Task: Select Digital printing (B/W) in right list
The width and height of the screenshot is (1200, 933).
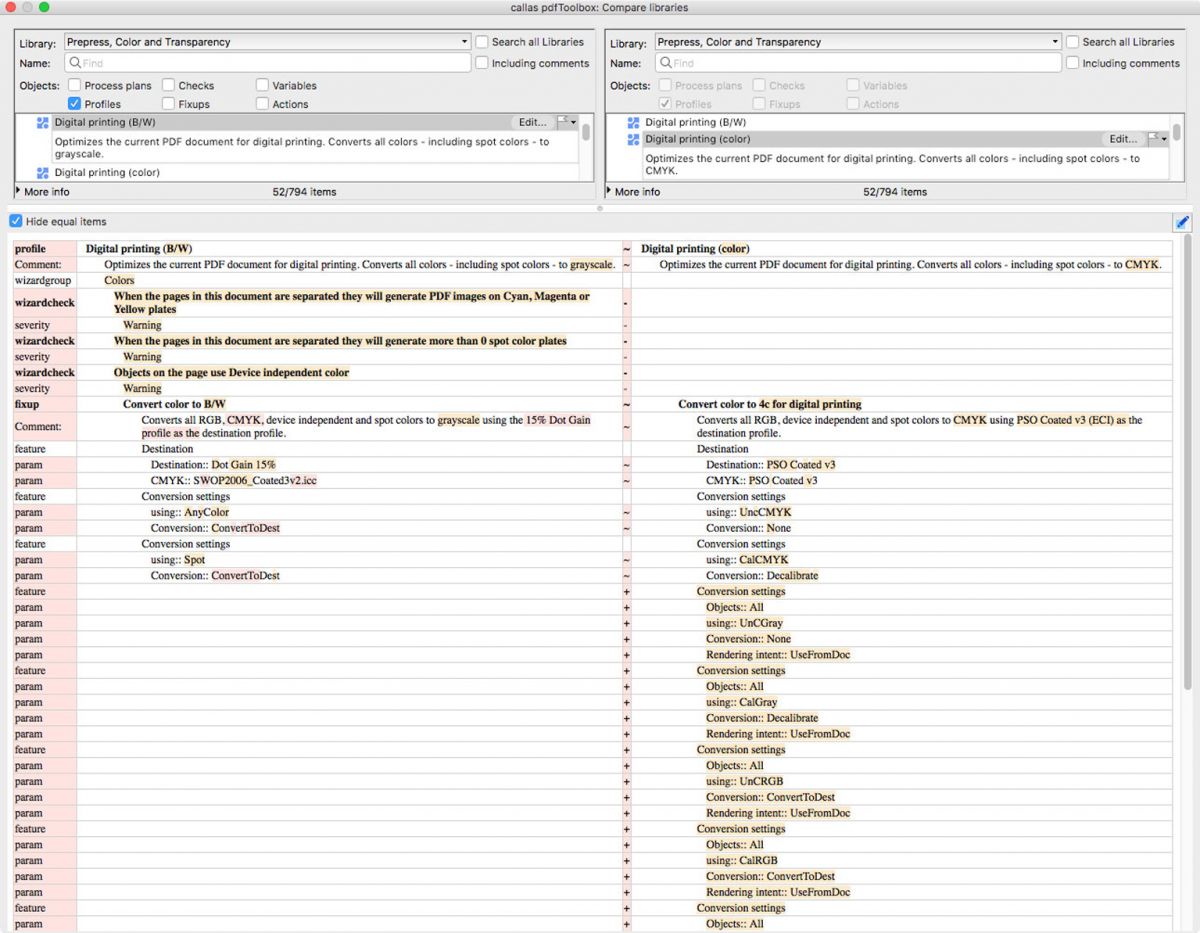Action: coord(695,123)
